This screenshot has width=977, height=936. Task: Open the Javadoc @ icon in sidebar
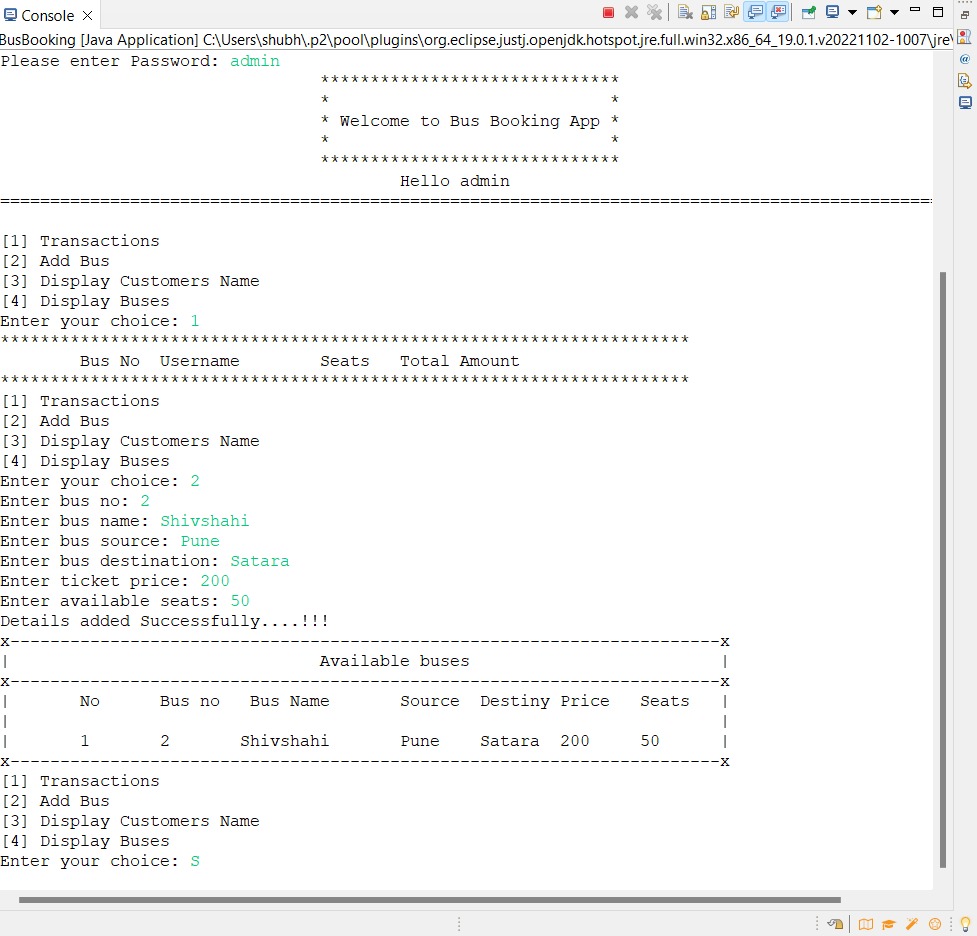point(965,59)
